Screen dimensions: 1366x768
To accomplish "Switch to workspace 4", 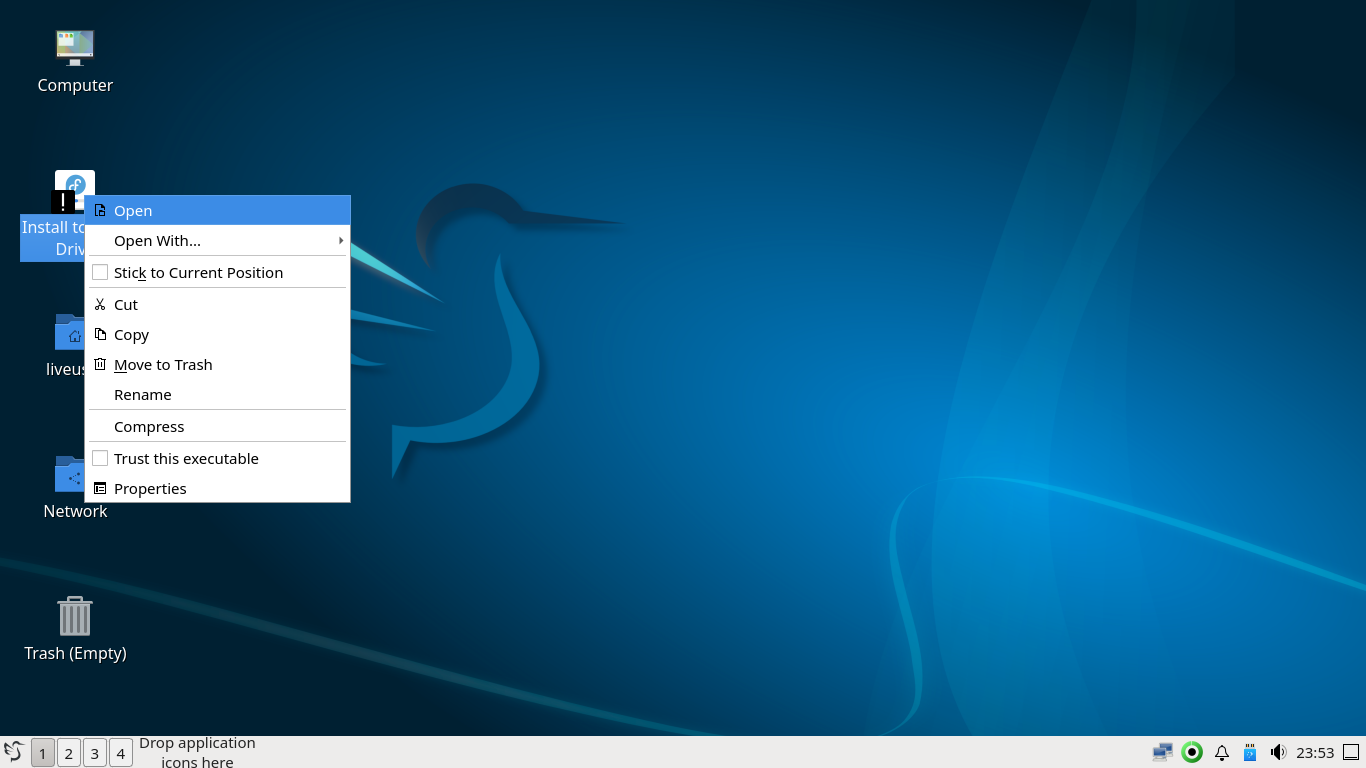I will click(x=121, y=753).
